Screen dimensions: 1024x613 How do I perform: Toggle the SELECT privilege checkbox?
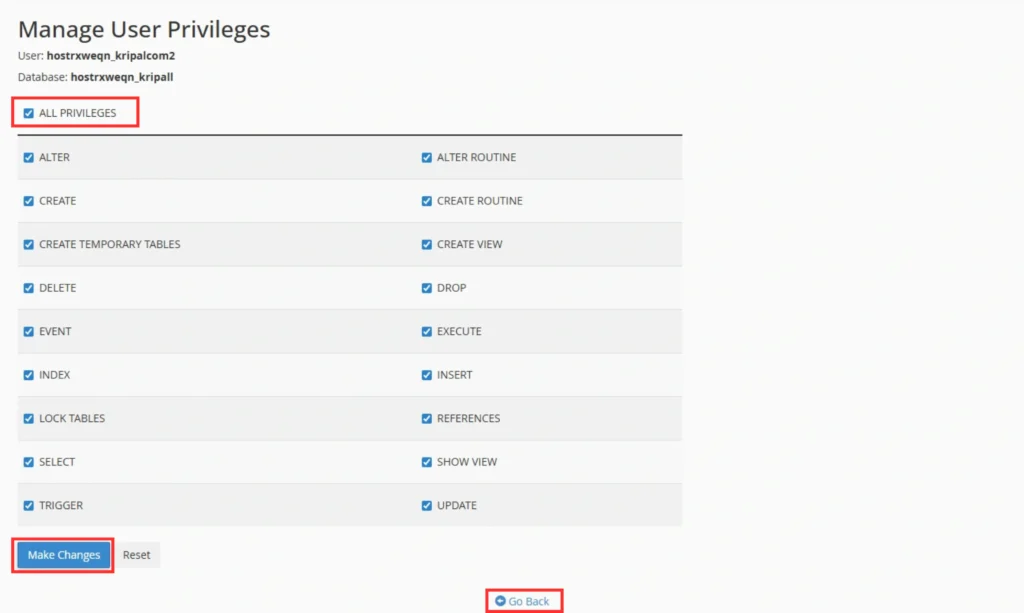29,462
